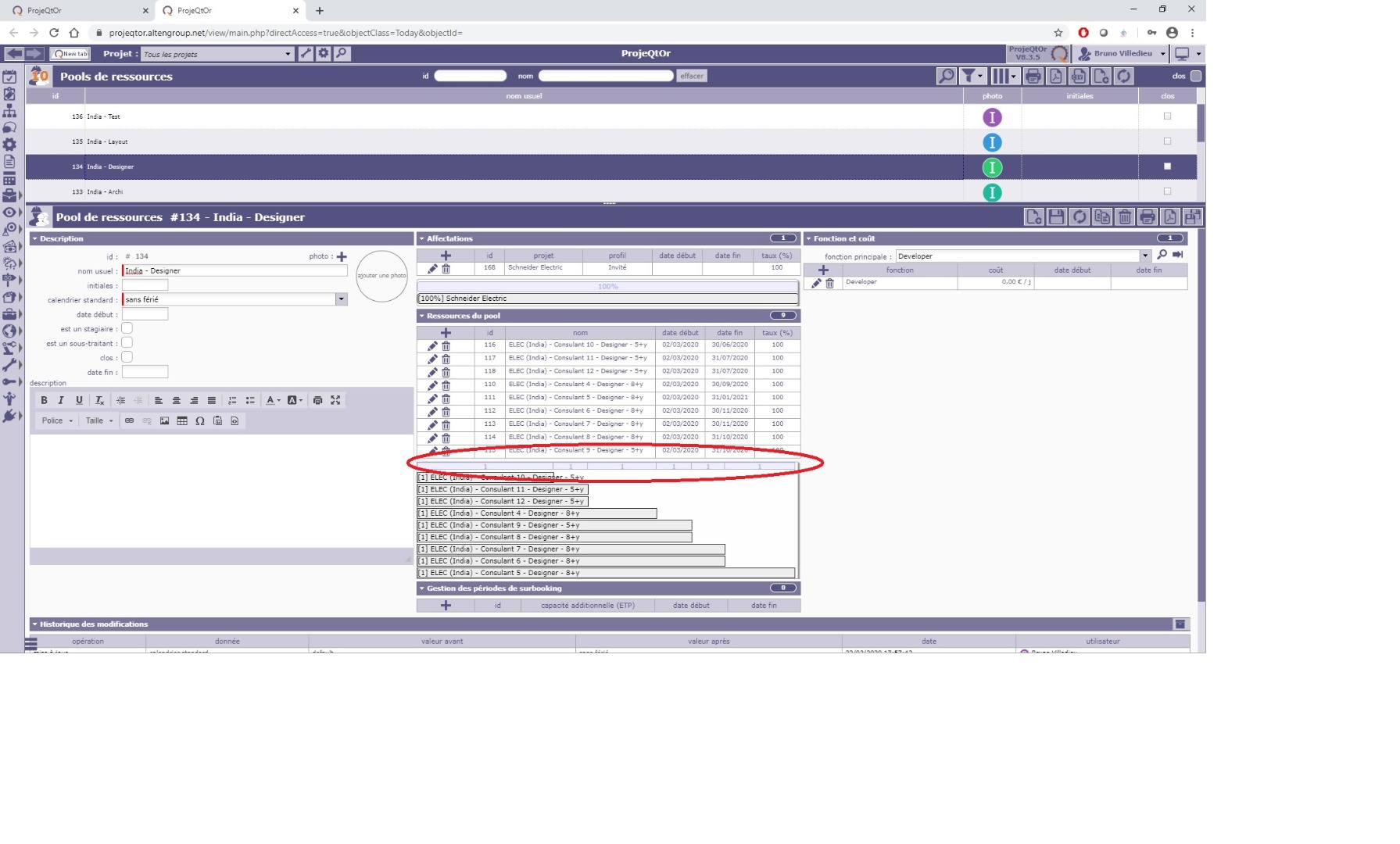
Task: Open the Projet selector dropdown
Action: pos(288,54)
